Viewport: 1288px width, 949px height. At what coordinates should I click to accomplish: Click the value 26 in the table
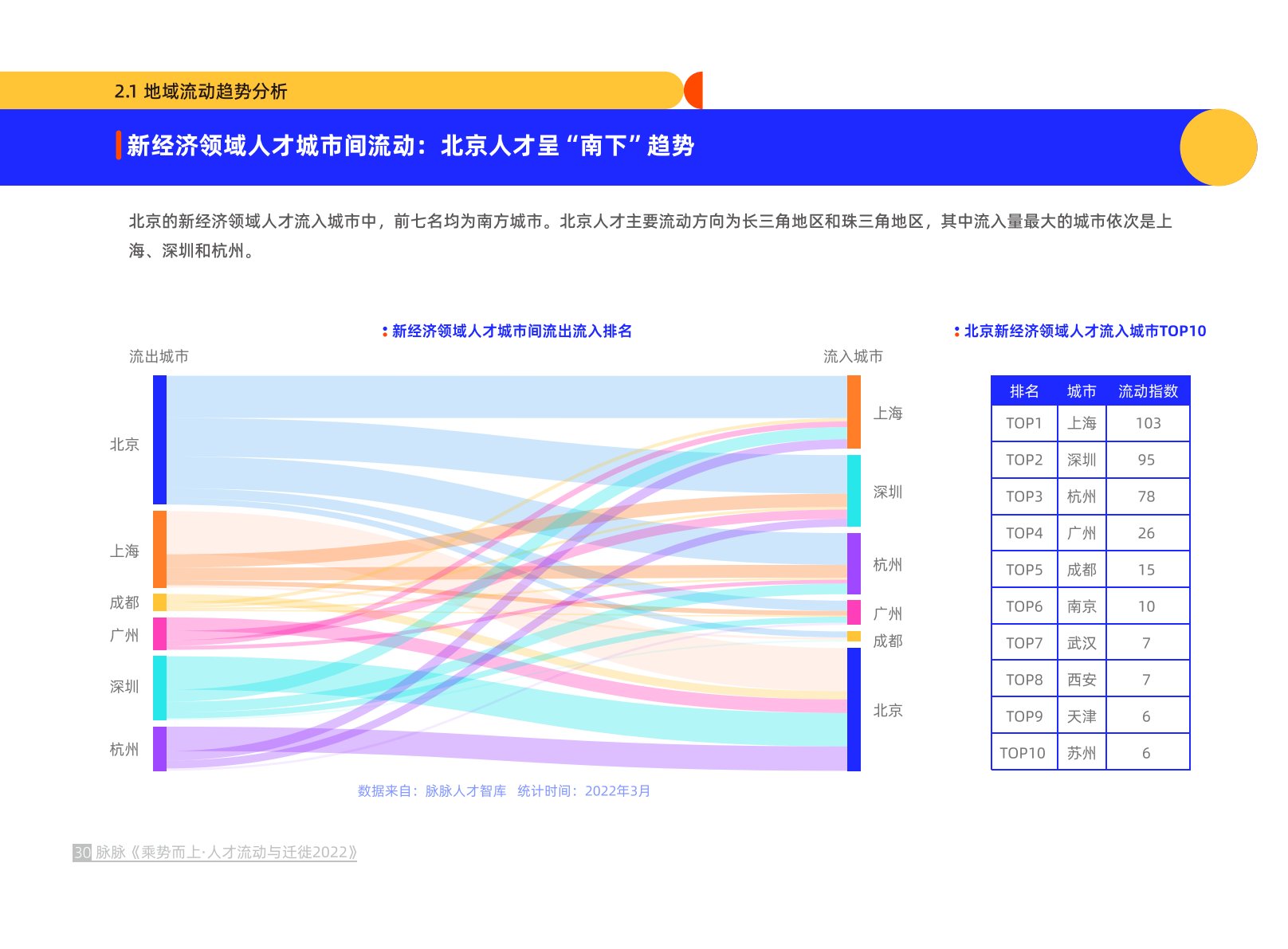(x=1148, y=533)
